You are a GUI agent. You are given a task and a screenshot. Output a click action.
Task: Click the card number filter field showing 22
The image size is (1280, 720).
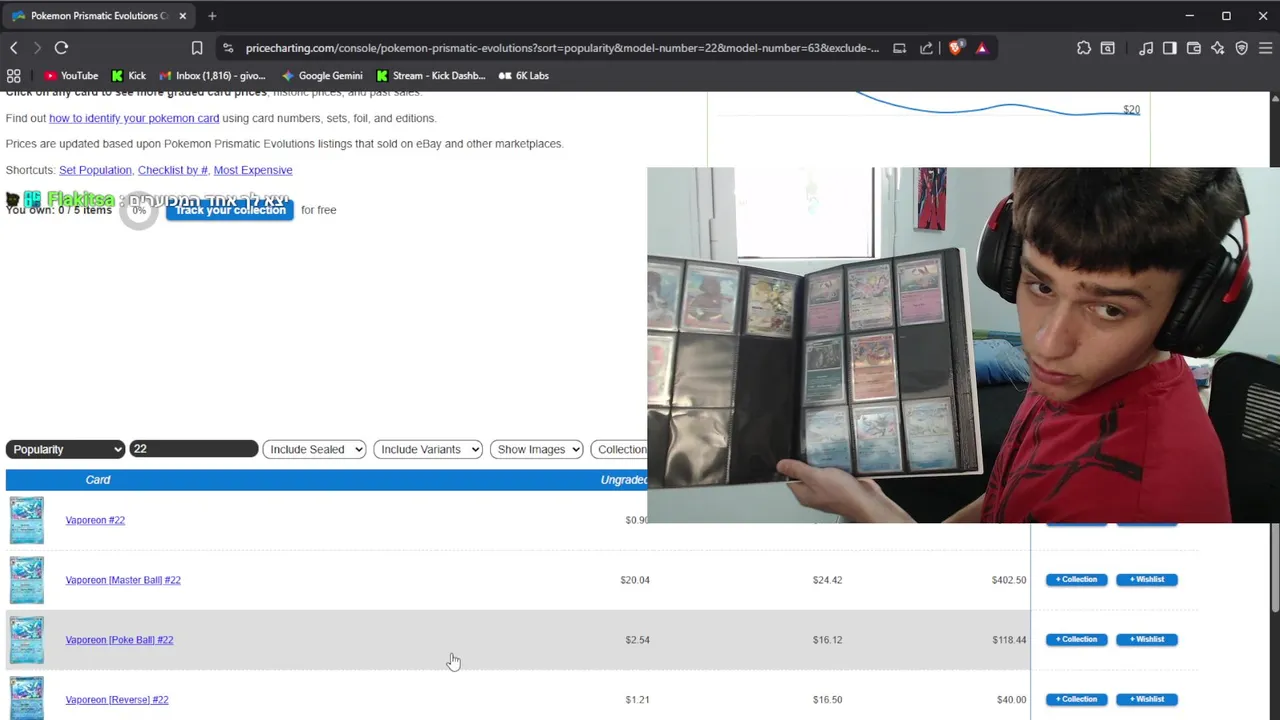192,450
